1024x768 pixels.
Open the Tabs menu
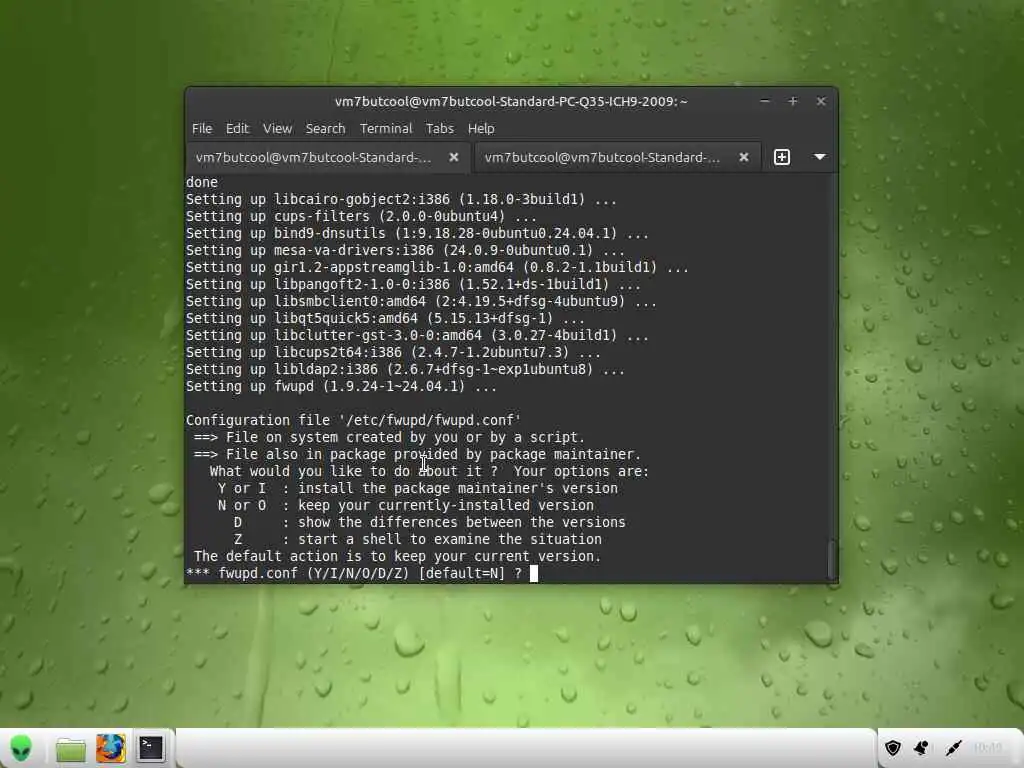coord(440,129)
